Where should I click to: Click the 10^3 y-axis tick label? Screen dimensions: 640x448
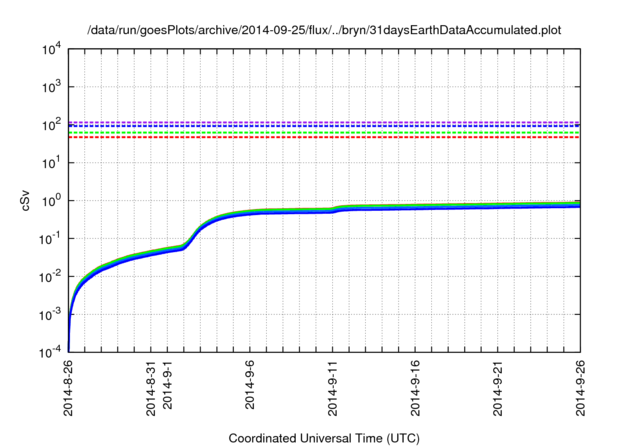tap(51, 87)
